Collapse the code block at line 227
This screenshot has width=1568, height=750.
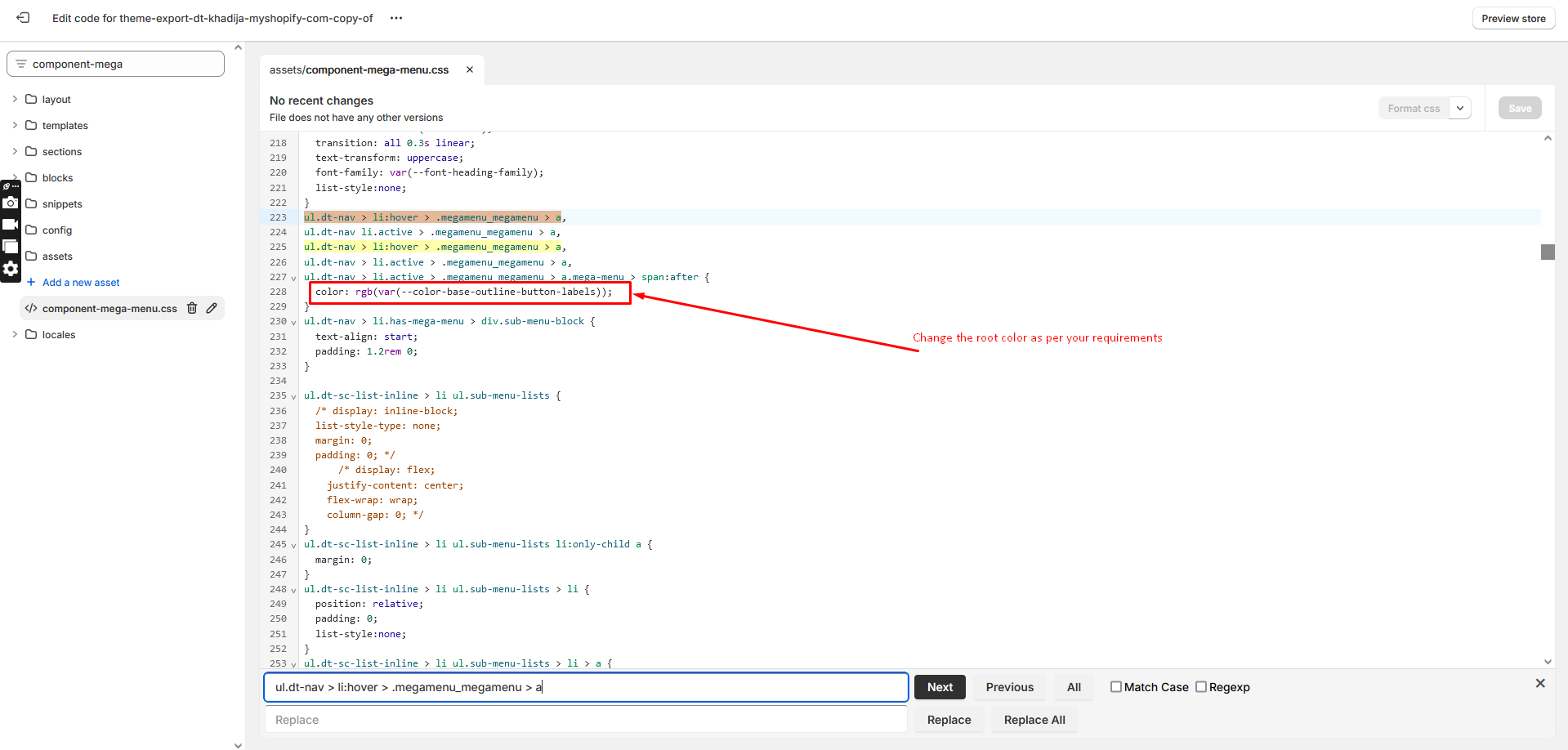click(294, 279)
